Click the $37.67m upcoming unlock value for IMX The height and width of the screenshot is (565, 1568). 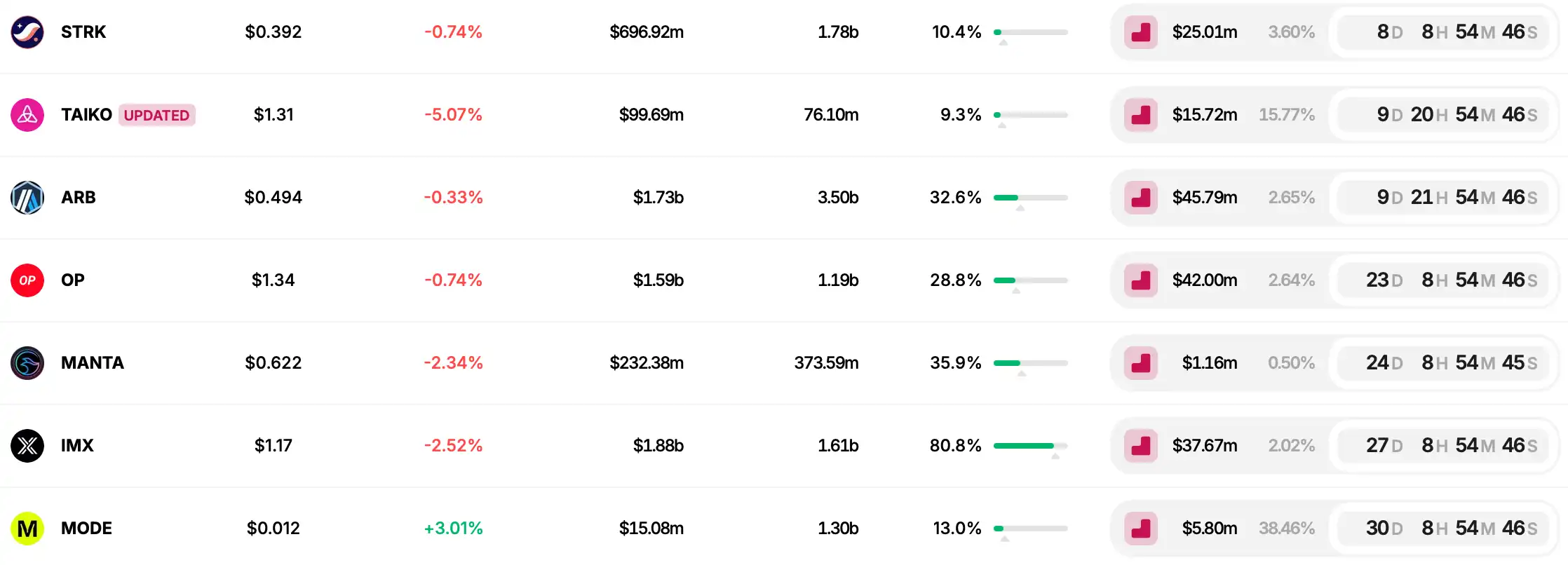click(x=1204, y=446)
